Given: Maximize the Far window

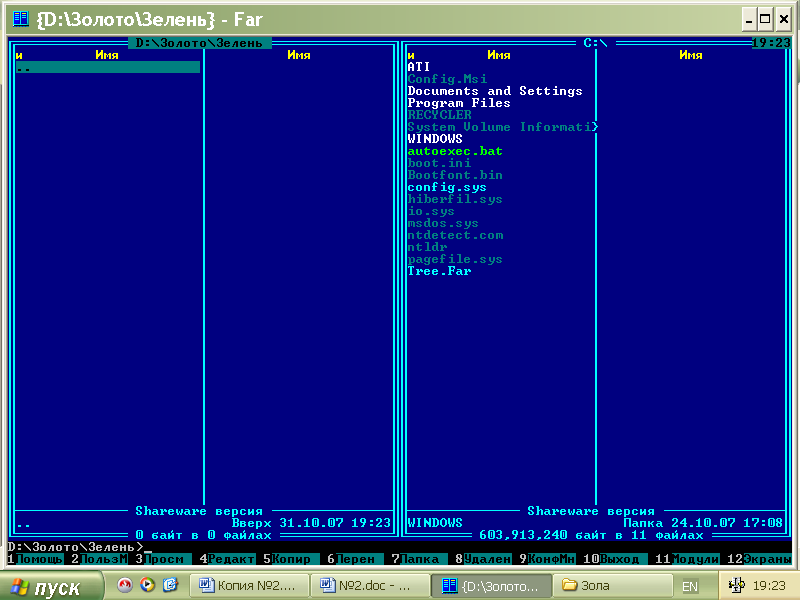Looking at the screenshot, I should [x=765, y=19].
